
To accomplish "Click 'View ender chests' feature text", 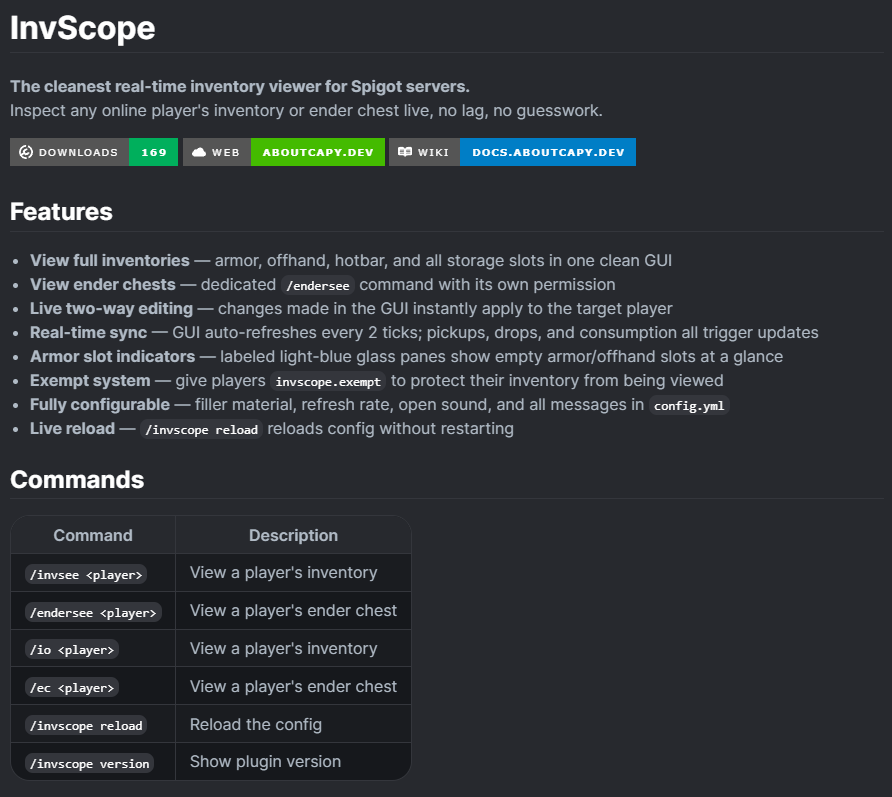I will 103,284.
